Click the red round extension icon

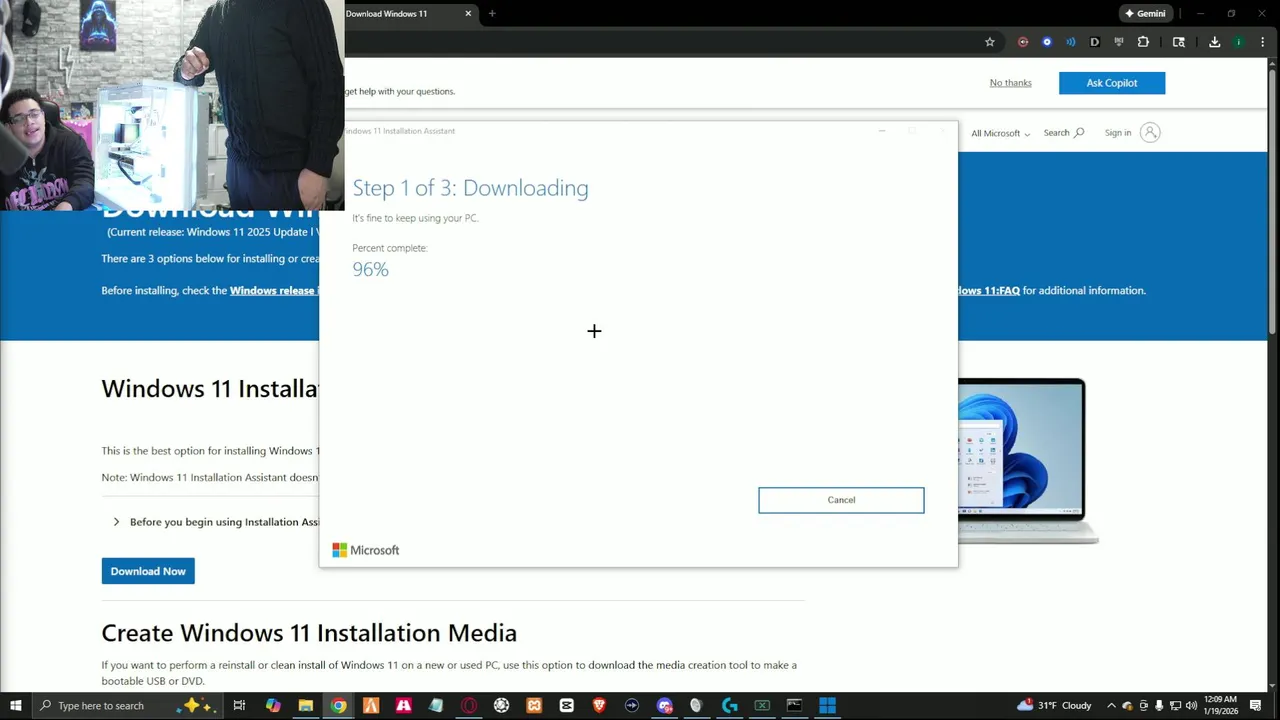pos(1023,42)
